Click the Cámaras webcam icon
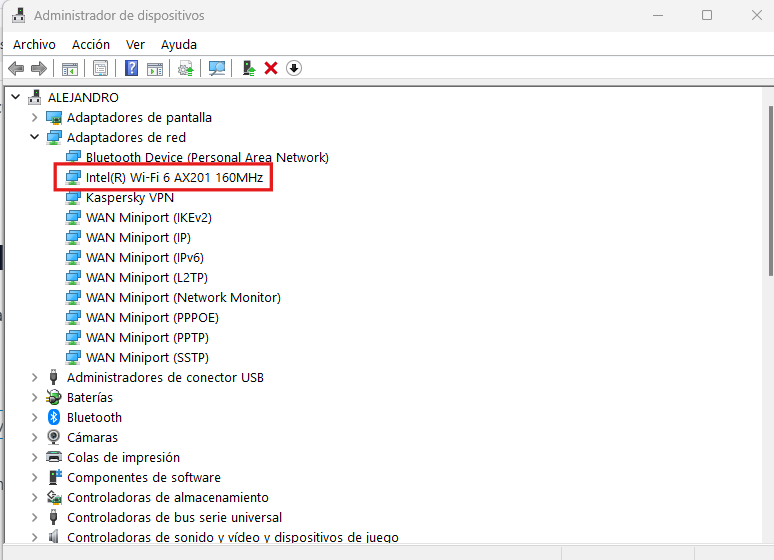This screenshot has width=774, height=560. (x=53, y=437)
